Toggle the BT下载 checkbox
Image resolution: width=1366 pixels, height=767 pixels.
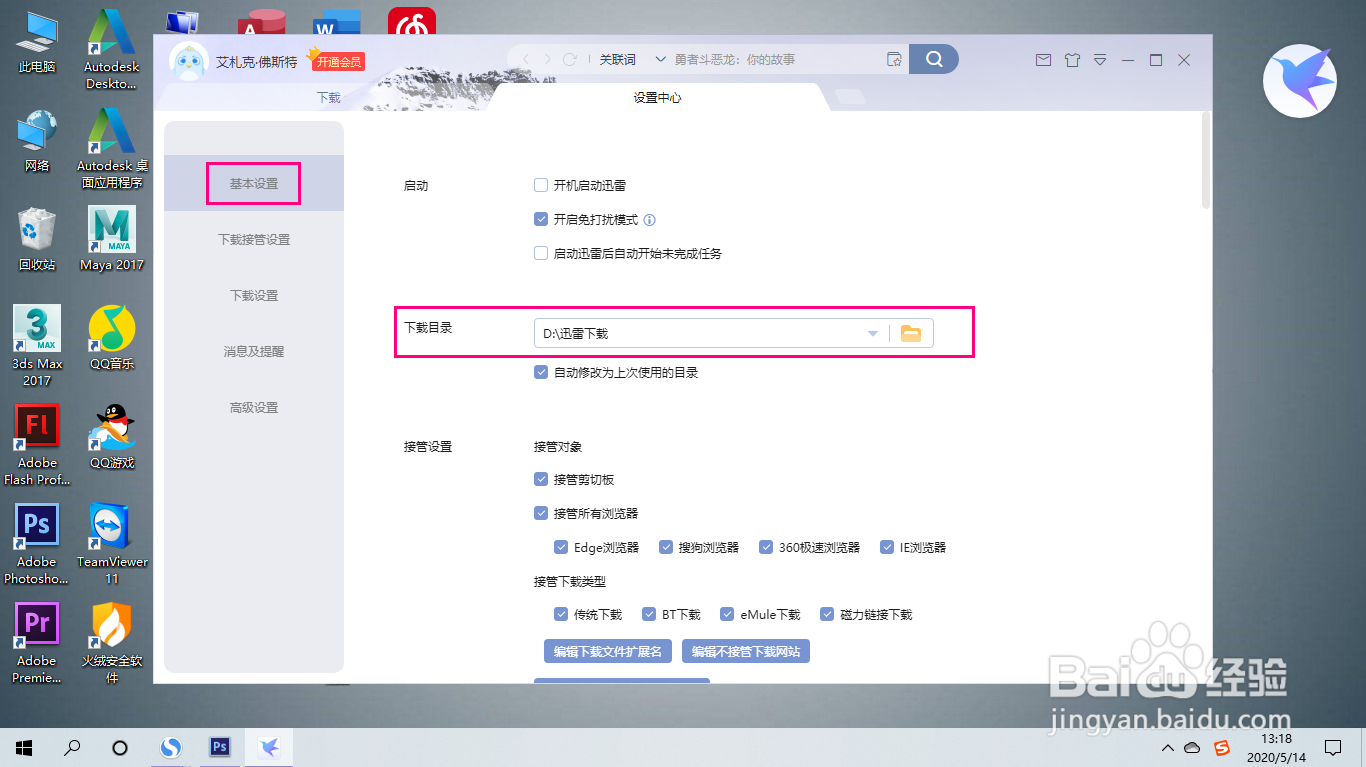pyautogui.click(x=649, y=614)
